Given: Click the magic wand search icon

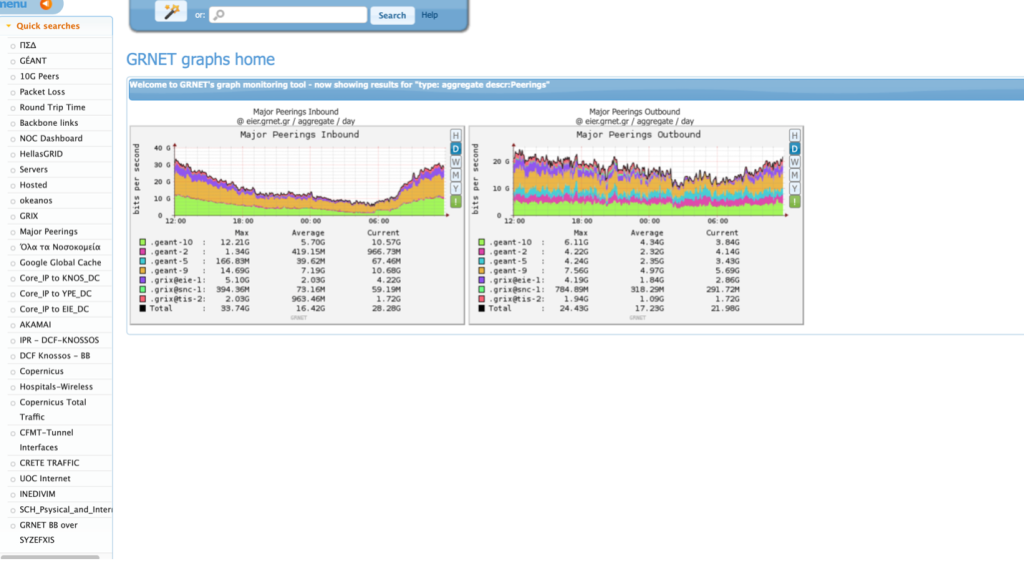Looking at the screenshot, I should pyautogui.click(x=171, y=11).
